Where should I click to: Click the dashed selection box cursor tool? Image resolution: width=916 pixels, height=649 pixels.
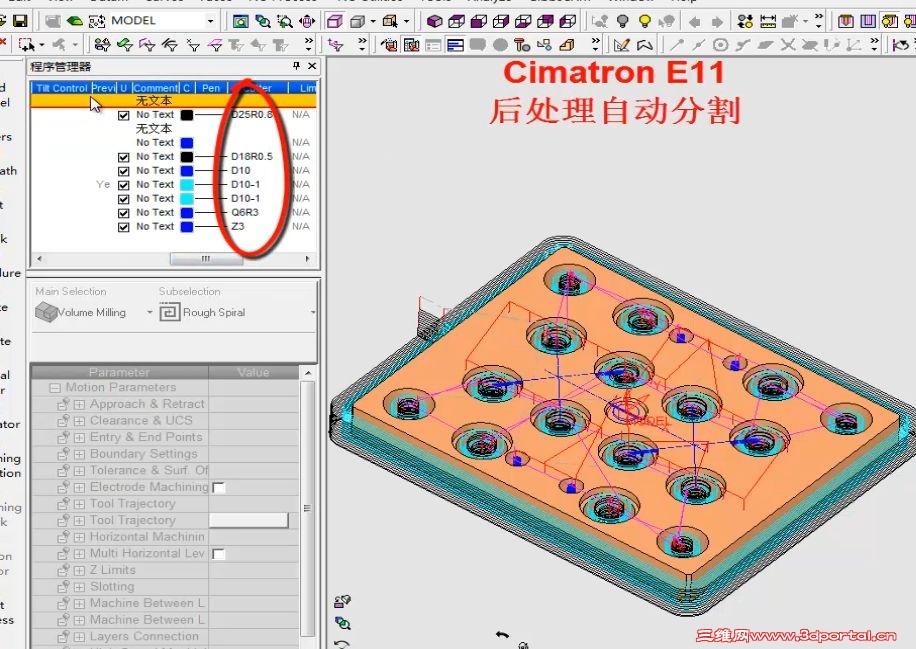pyautogui.click(x=26, y=44)
